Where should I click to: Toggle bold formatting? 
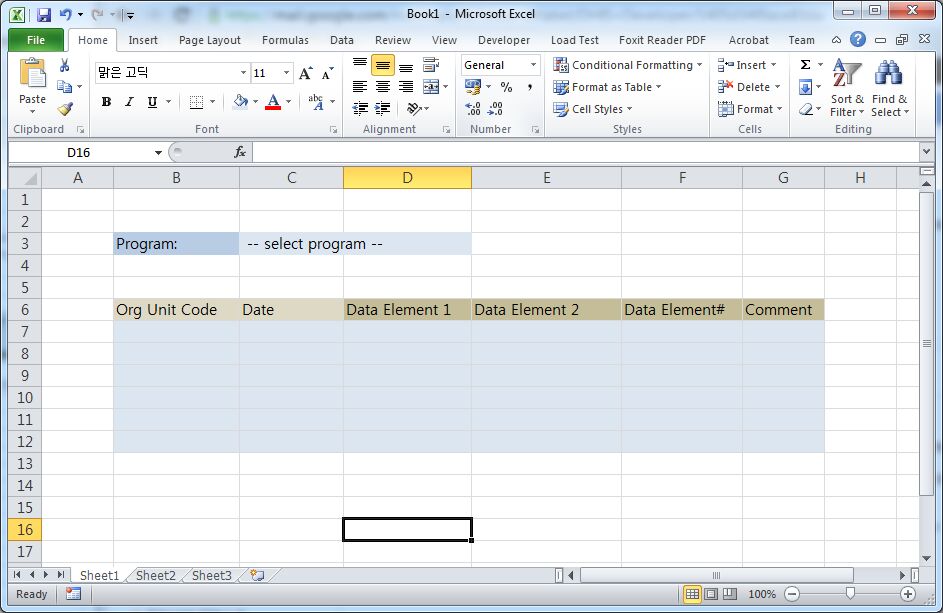tap(106, 102)
